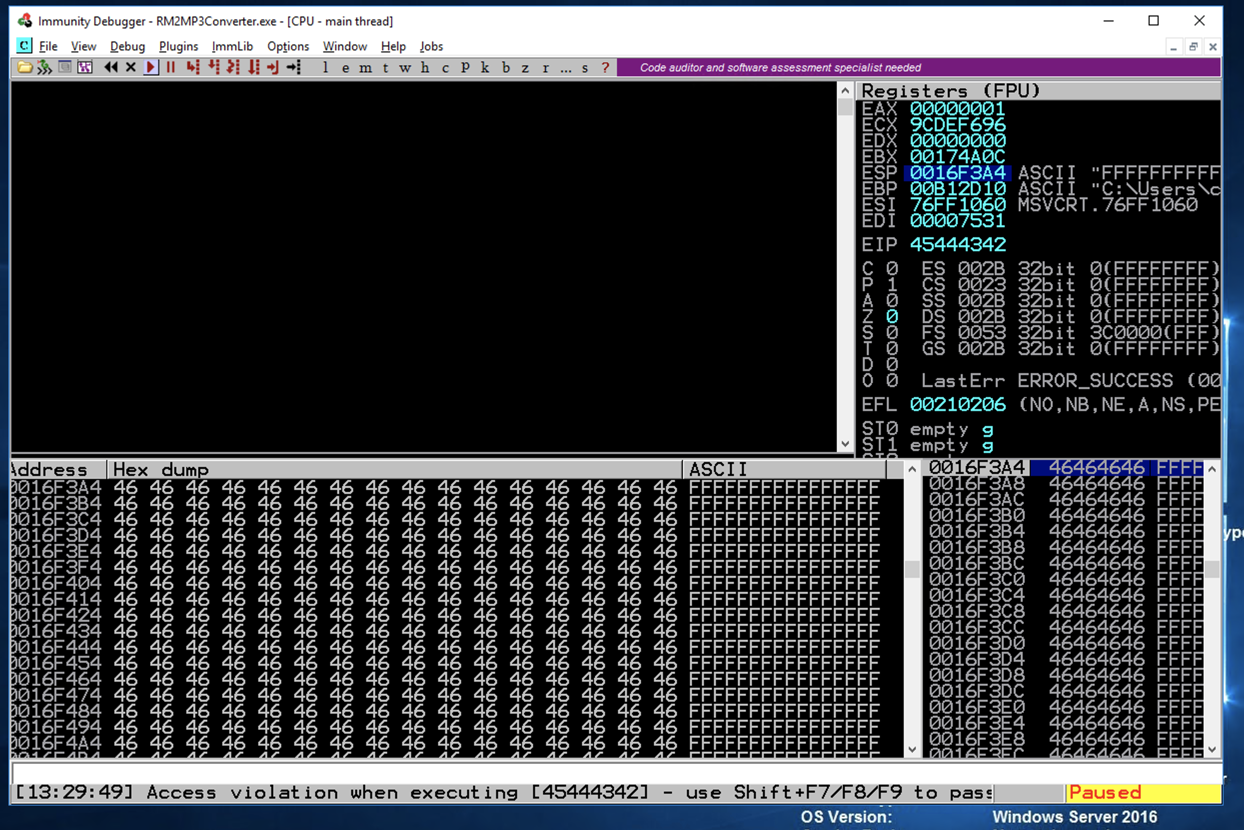Show Patches with the 'P' icon
1244x830 pixels.
tap(466, 68)
